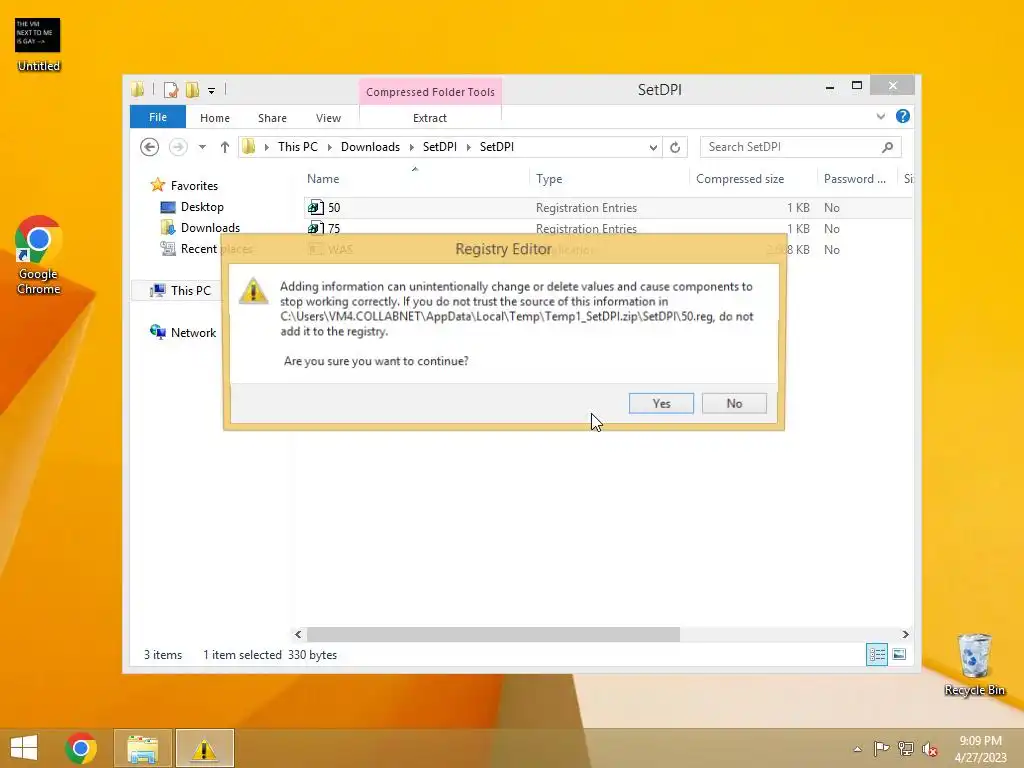The image size is (1024, 768).
Task: Expand breadcrumb arrow after This PC
Action: tap(329, 148)
